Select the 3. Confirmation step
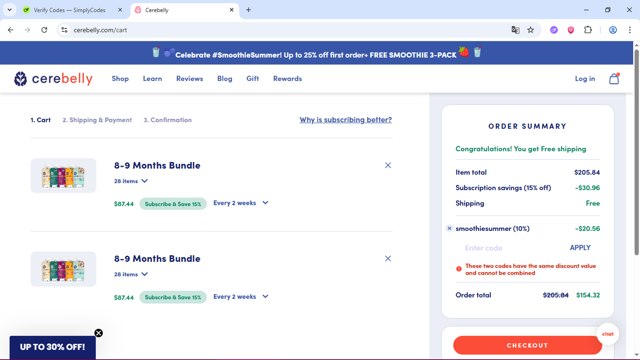The width and height of the screenshot is (640, 360). coord(167,120)
